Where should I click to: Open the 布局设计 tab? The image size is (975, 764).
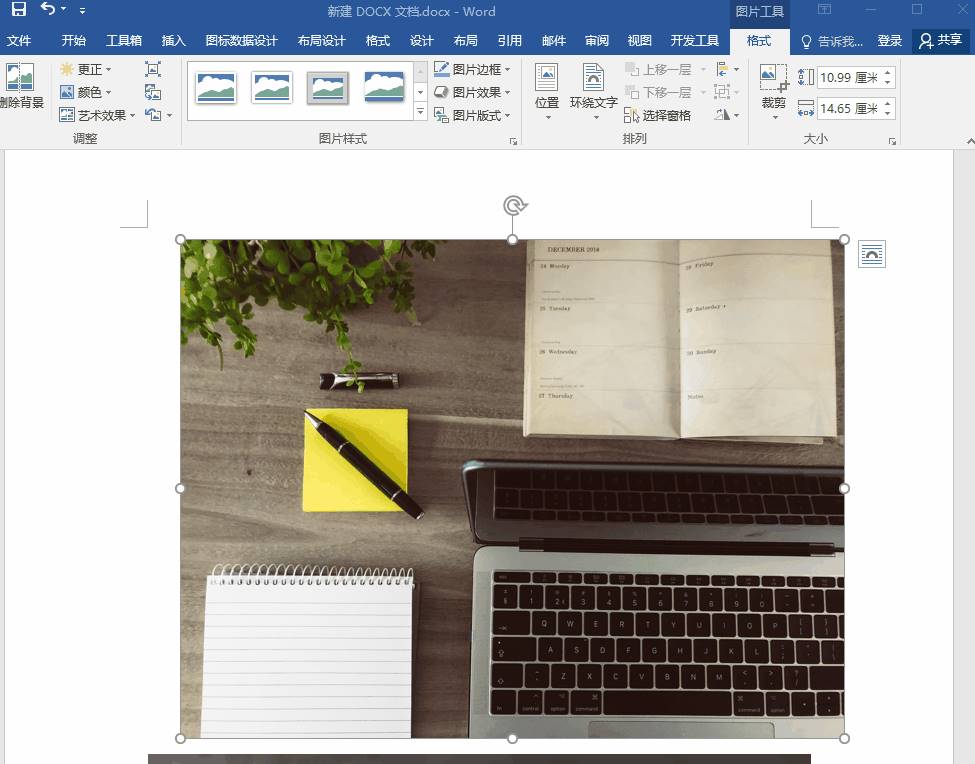[321, 40]
